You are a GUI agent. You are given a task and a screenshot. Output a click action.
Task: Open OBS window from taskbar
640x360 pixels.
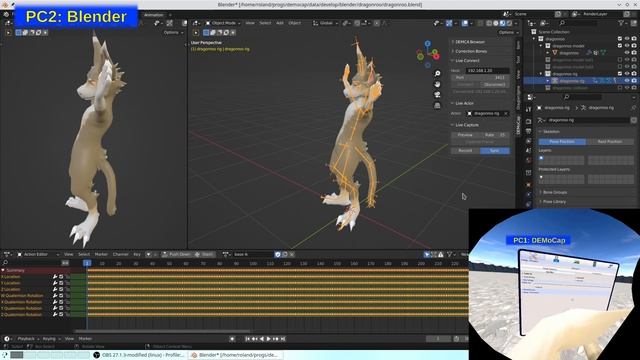tap(139, 355)
